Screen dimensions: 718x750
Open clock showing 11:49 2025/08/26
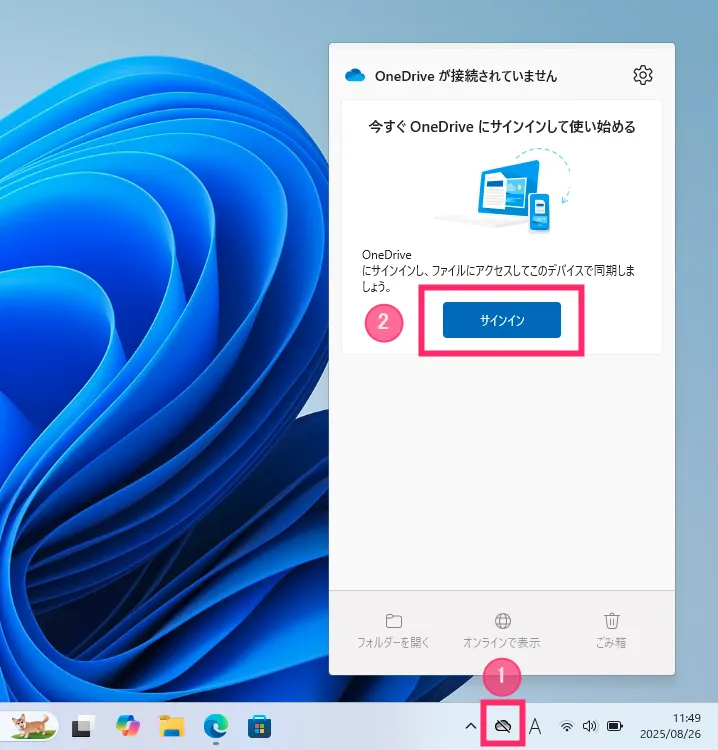[670, 726]
